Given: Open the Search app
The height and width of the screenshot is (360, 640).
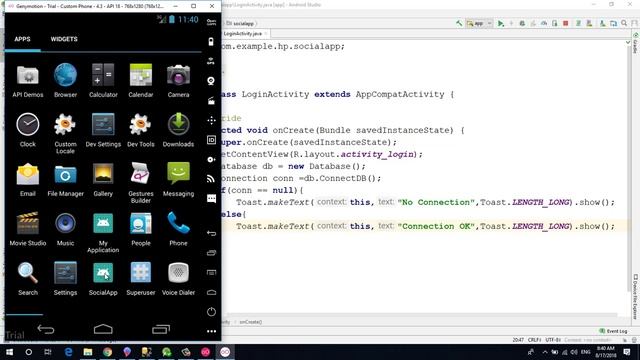Looking at the screenshot, I should tap(28, 278).
